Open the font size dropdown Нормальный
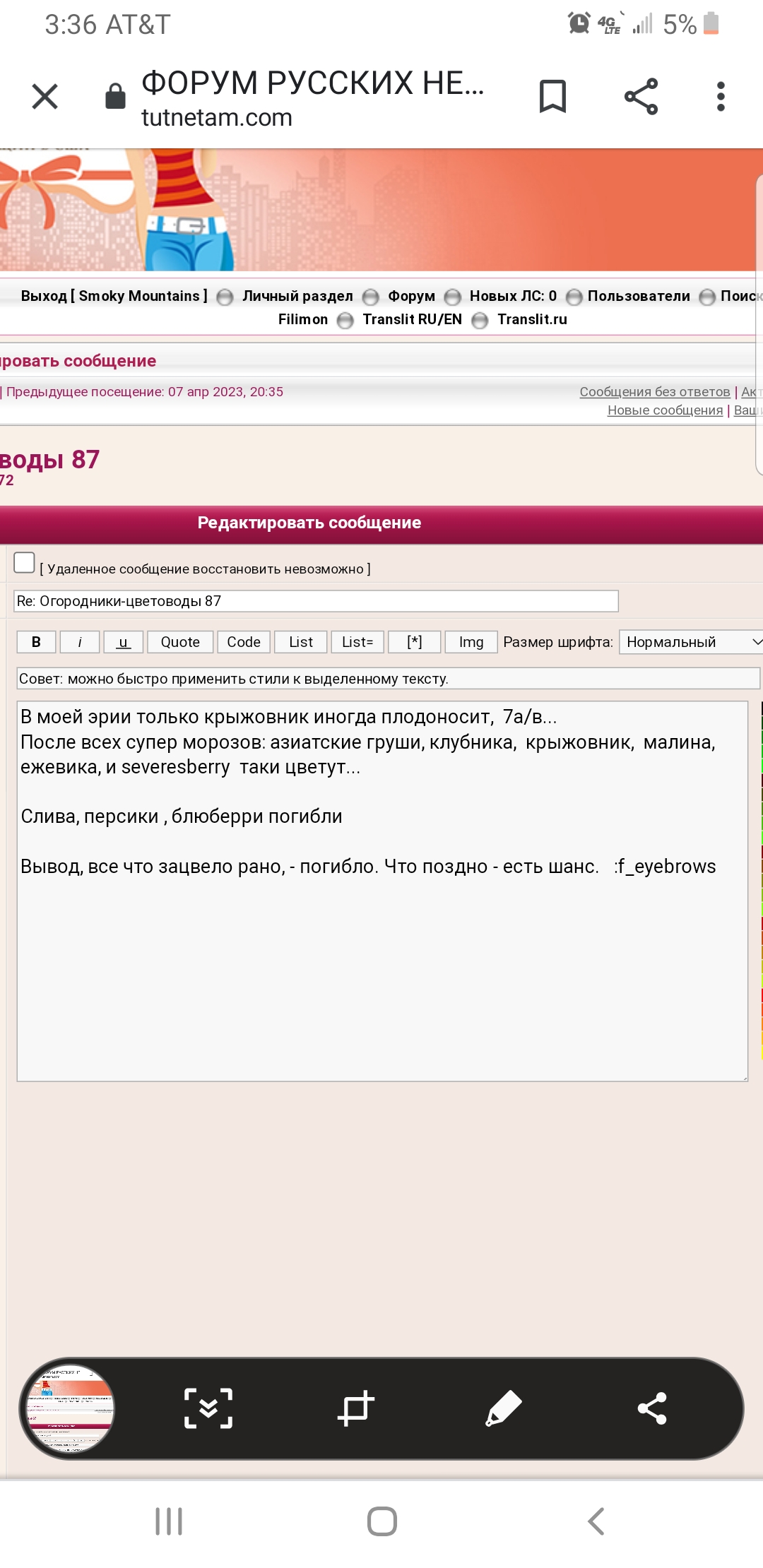The image size is (763, 1568). point(691,642)
